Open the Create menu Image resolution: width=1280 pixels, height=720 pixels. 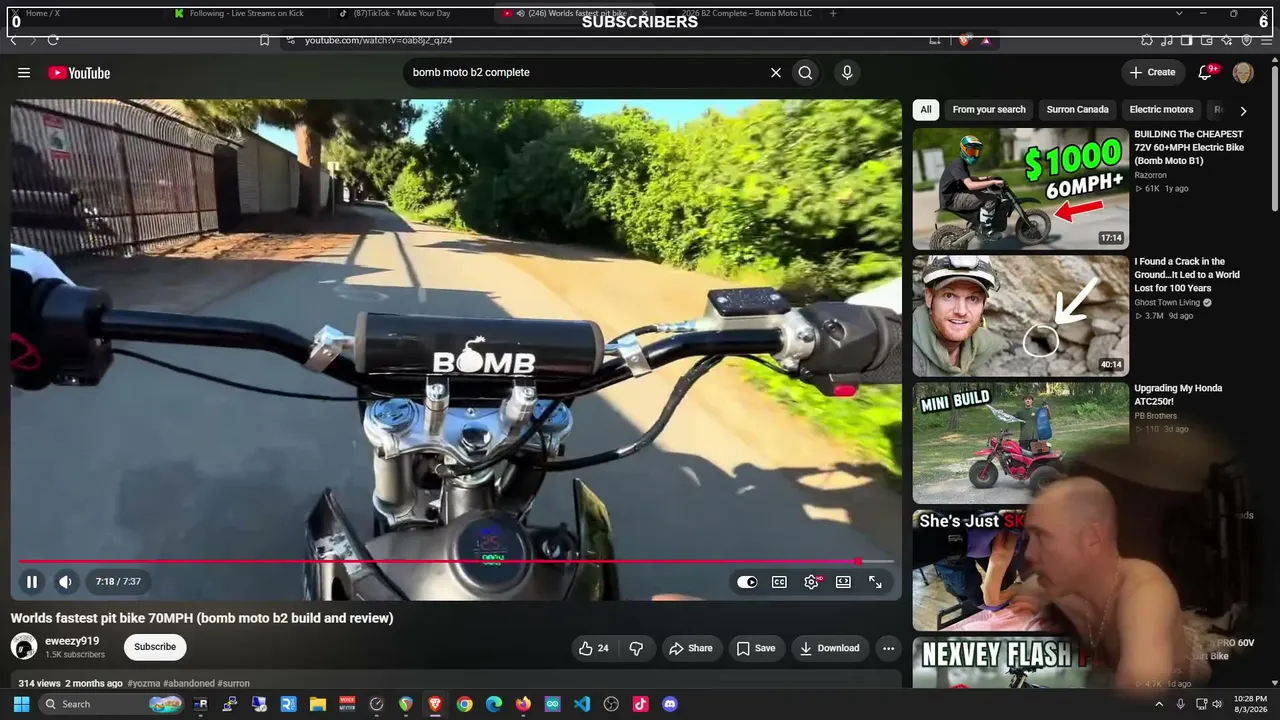(x=1152, y=72)
